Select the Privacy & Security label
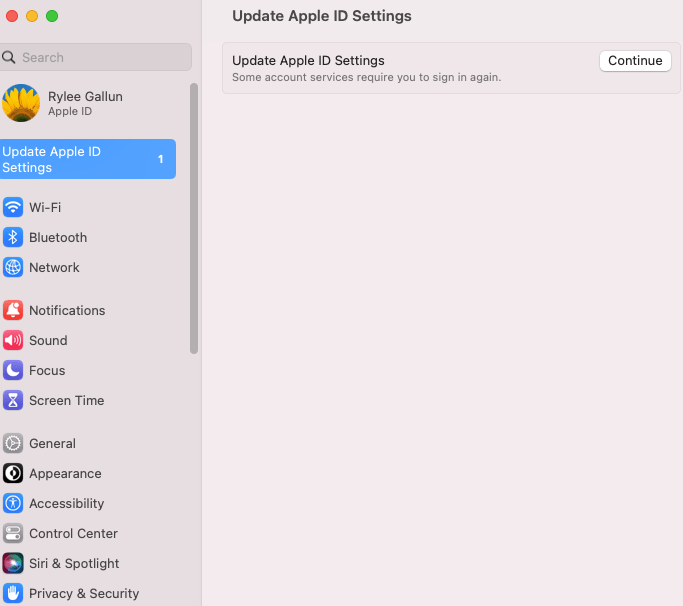Viewport: 683px width, 606px height. 84,594
